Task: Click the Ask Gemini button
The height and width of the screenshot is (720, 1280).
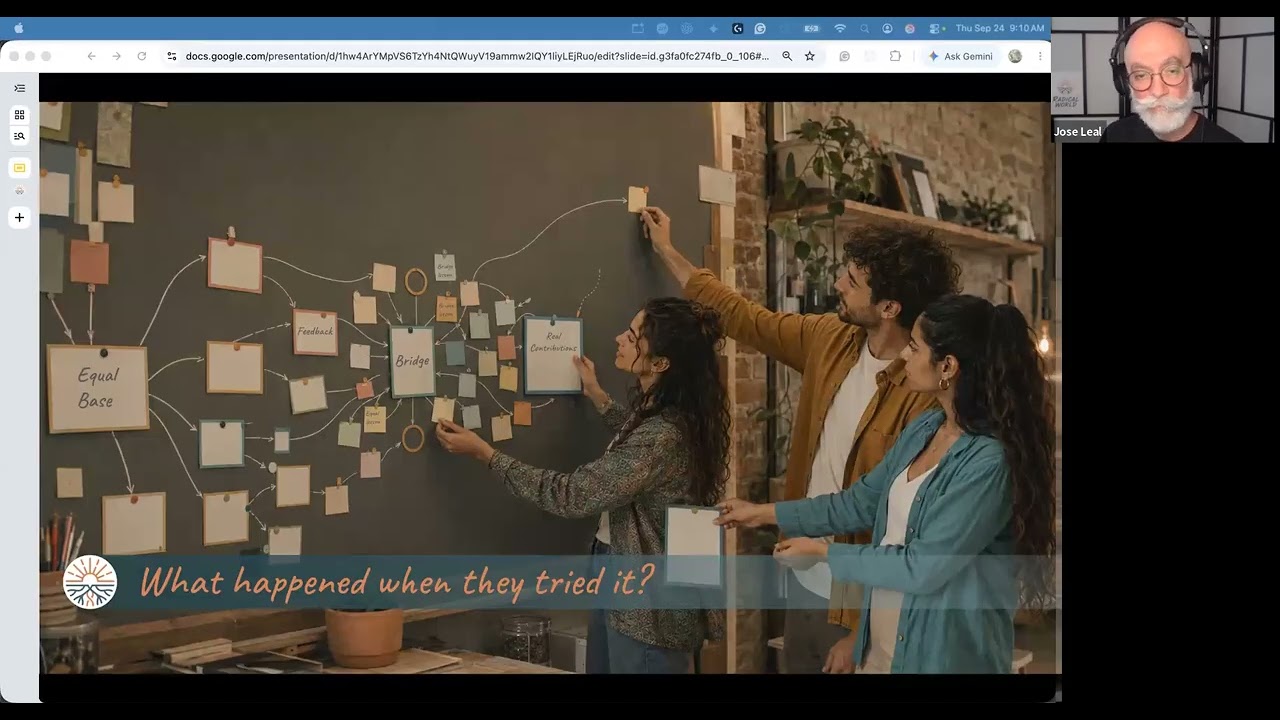Action: pos(960,56)
